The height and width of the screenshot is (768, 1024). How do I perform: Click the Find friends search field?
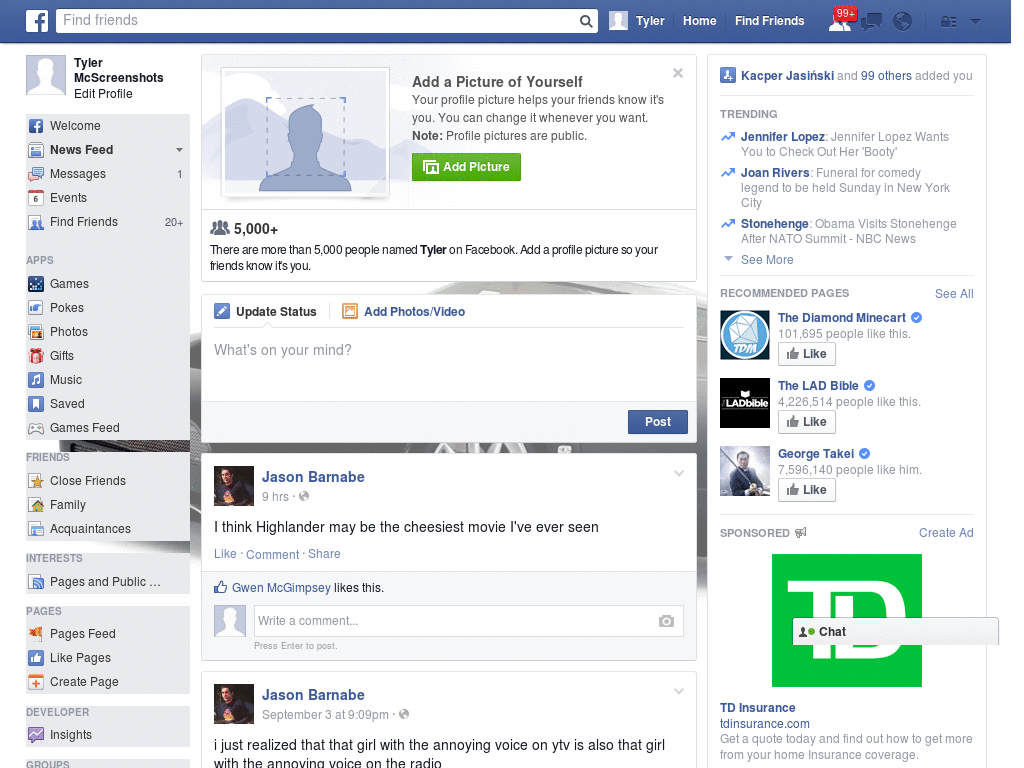point(318,21)
